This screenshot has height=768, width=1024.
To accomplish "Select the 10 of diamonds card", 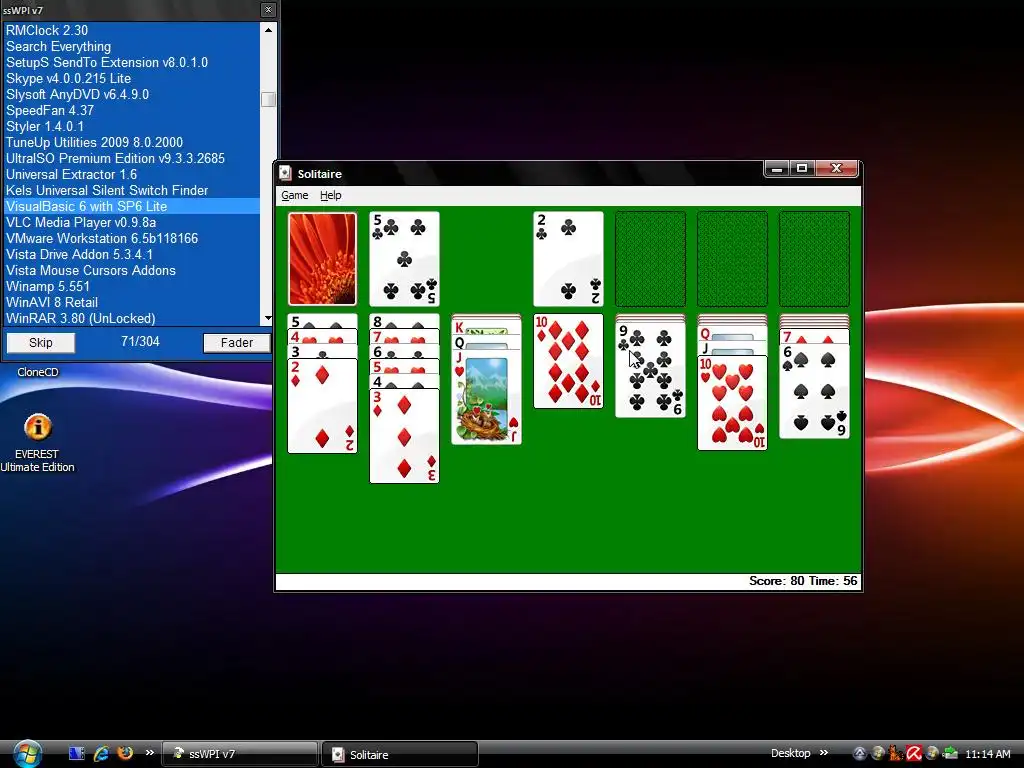I will pos(568,361).
